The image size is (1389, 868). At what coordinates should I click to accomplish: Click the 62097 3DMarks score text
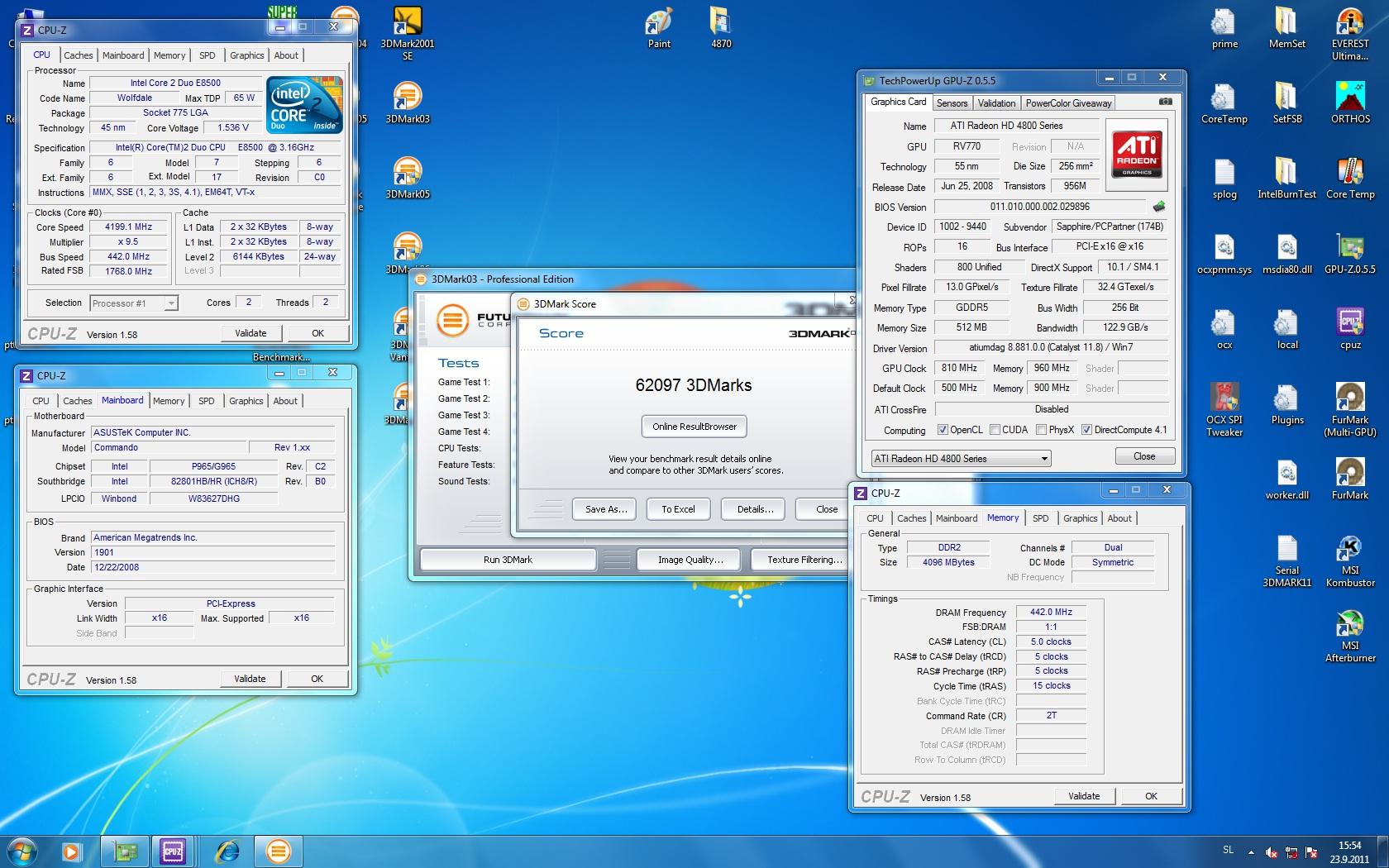pyautogui.click(x=693, y=385)
